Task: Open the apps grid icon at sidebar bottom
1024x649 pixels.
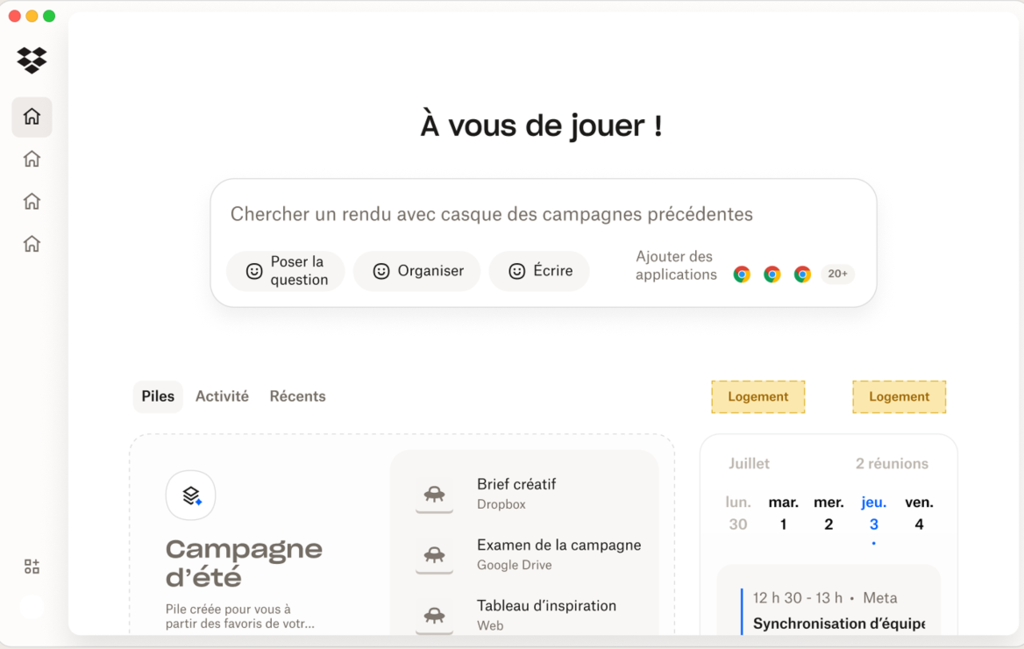Action: tap(31, 566)
